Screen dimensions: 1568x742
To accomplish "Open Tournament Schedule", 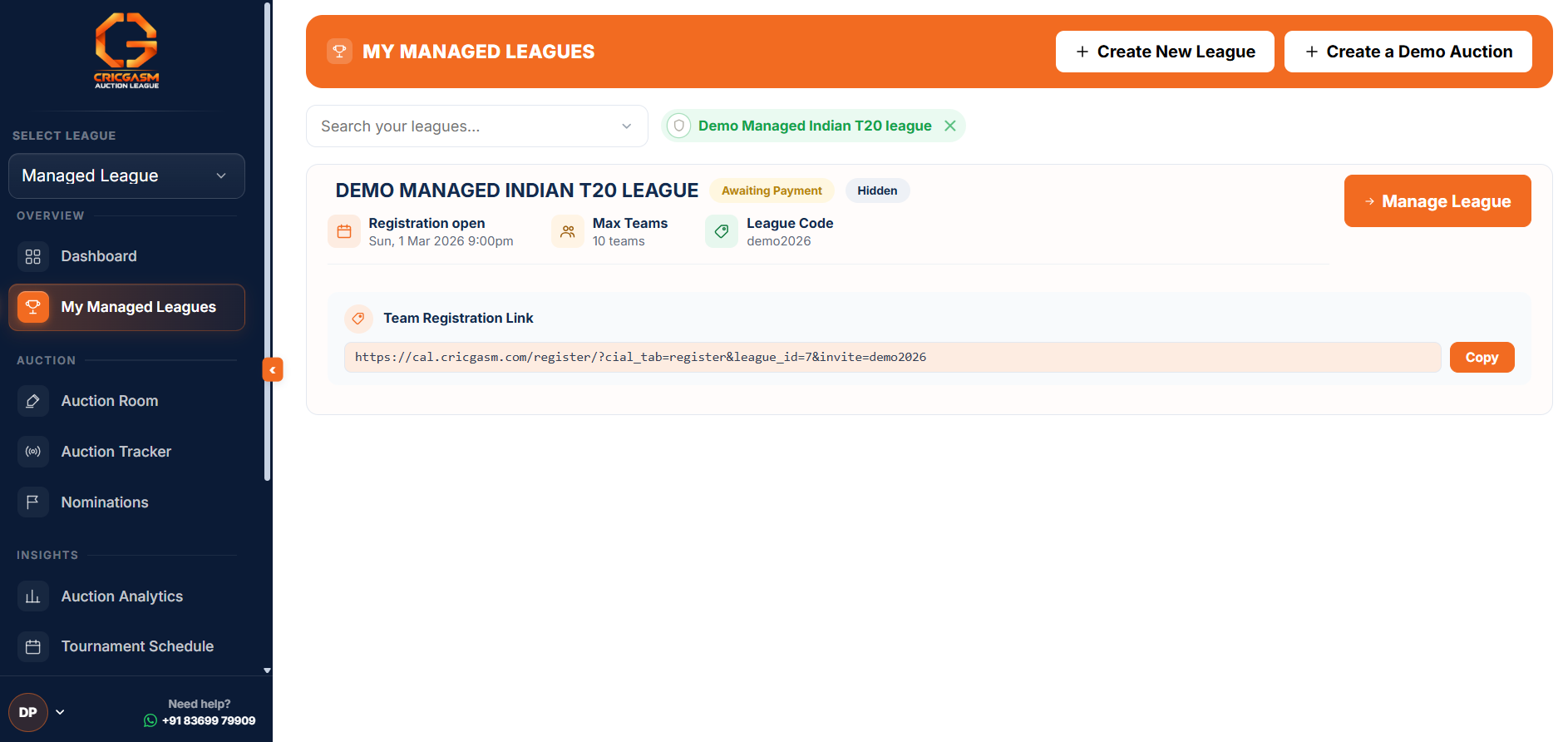I will coord(126,646).
